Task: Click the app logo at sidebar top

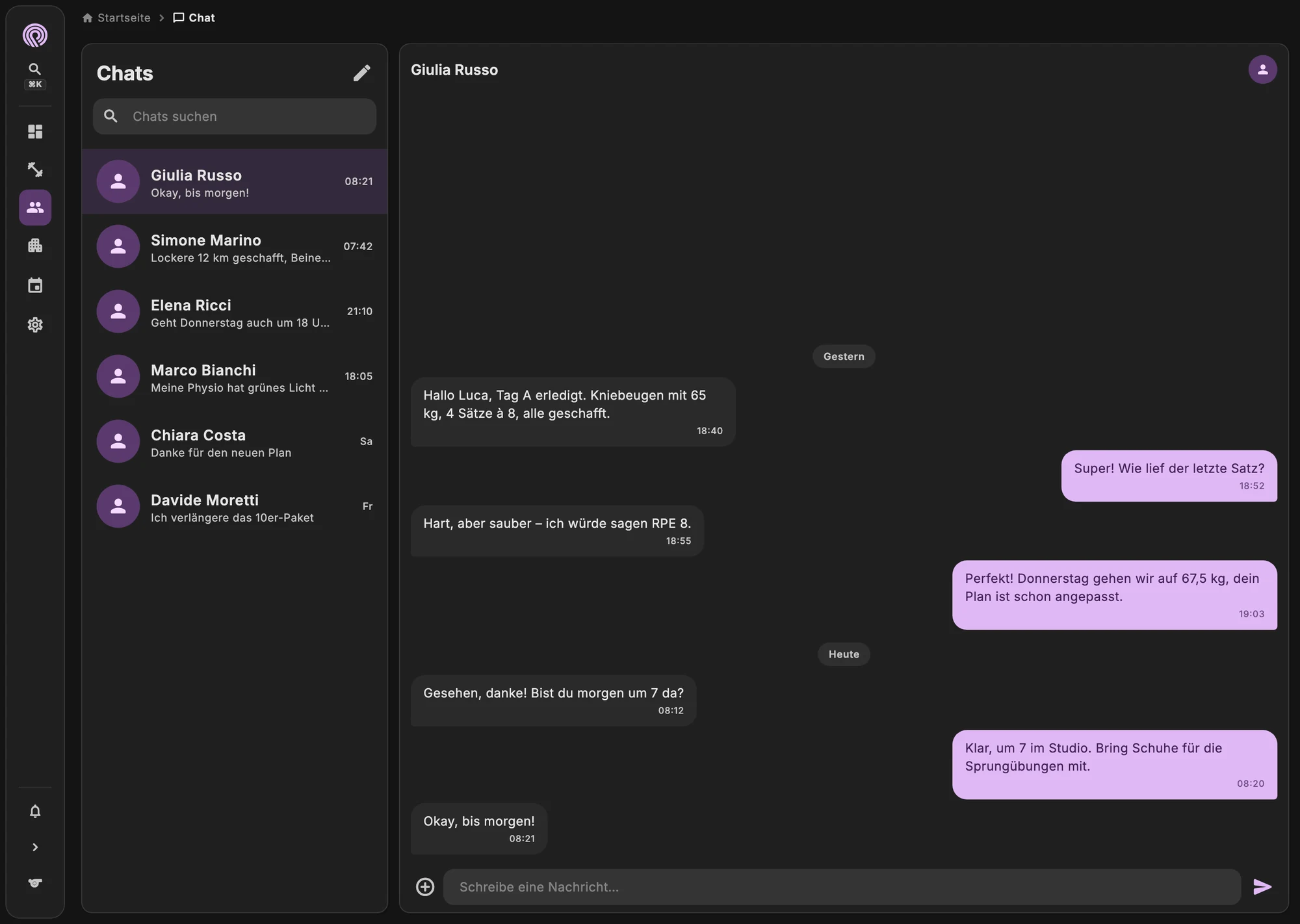Action: click(35, 35)
